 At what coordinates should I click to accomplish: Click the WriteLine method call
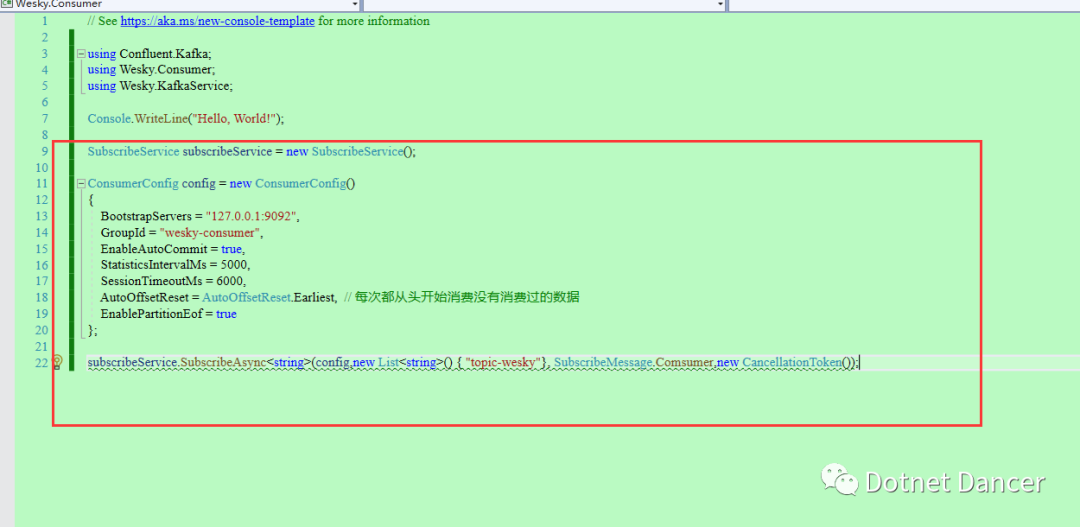[x=161, y=118]
